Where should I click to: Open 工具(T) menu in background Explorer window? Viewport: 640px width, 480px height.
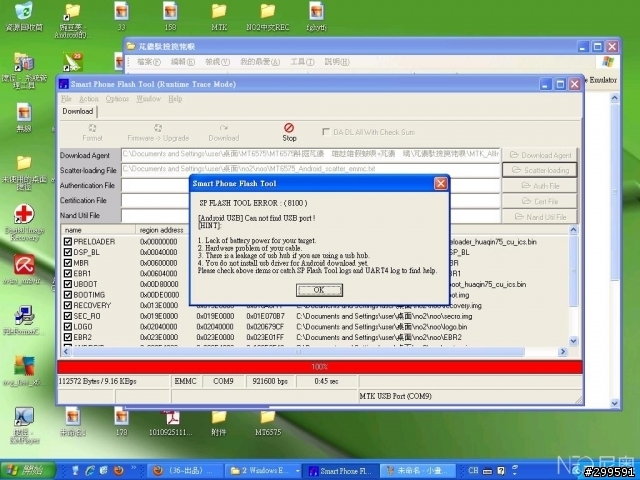coord(302,62)
